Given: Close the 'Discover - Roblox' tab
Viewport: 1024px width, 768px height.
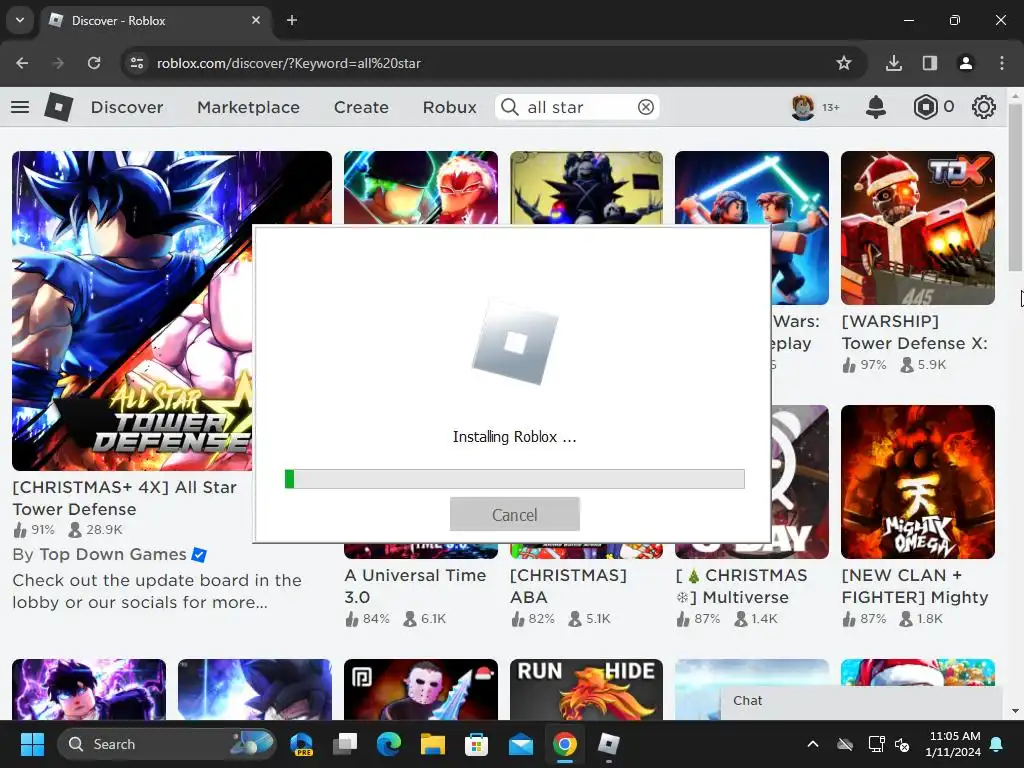Looking at the screenshot, I should point(256,20).
